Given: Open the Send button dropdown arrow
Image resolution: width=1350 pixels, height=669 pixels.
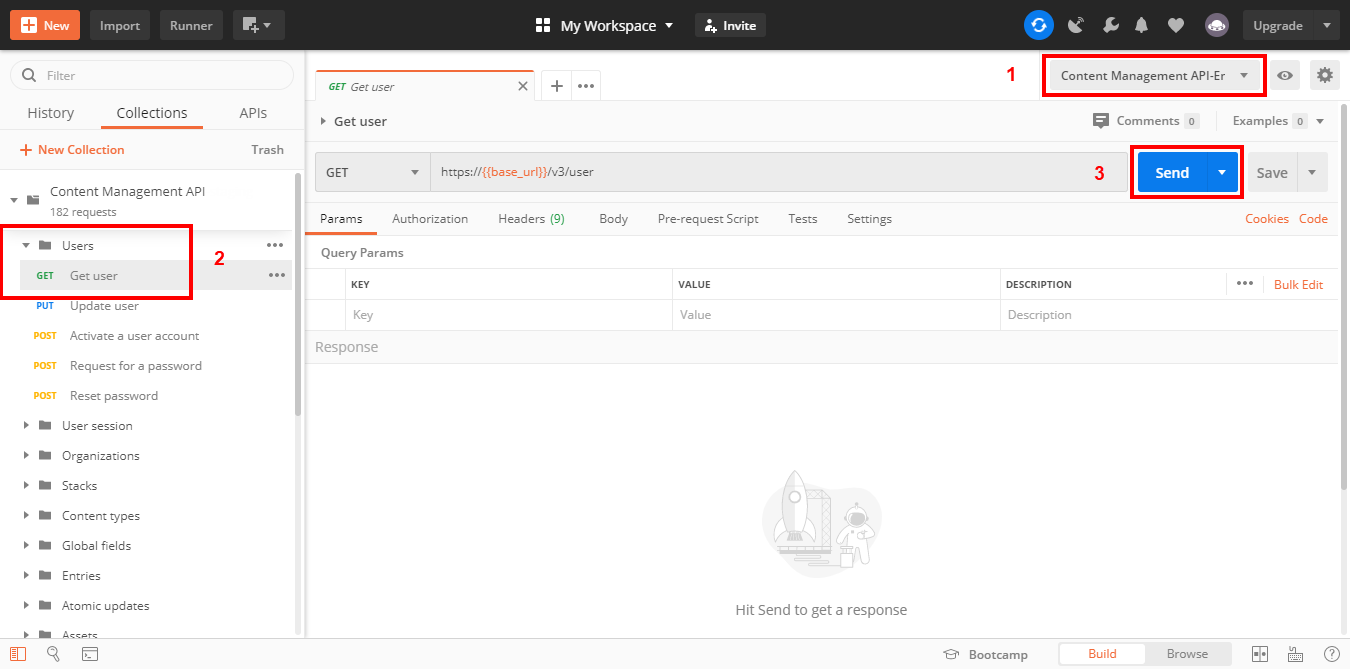Looking at the screenshot, I should point(1222,172).
